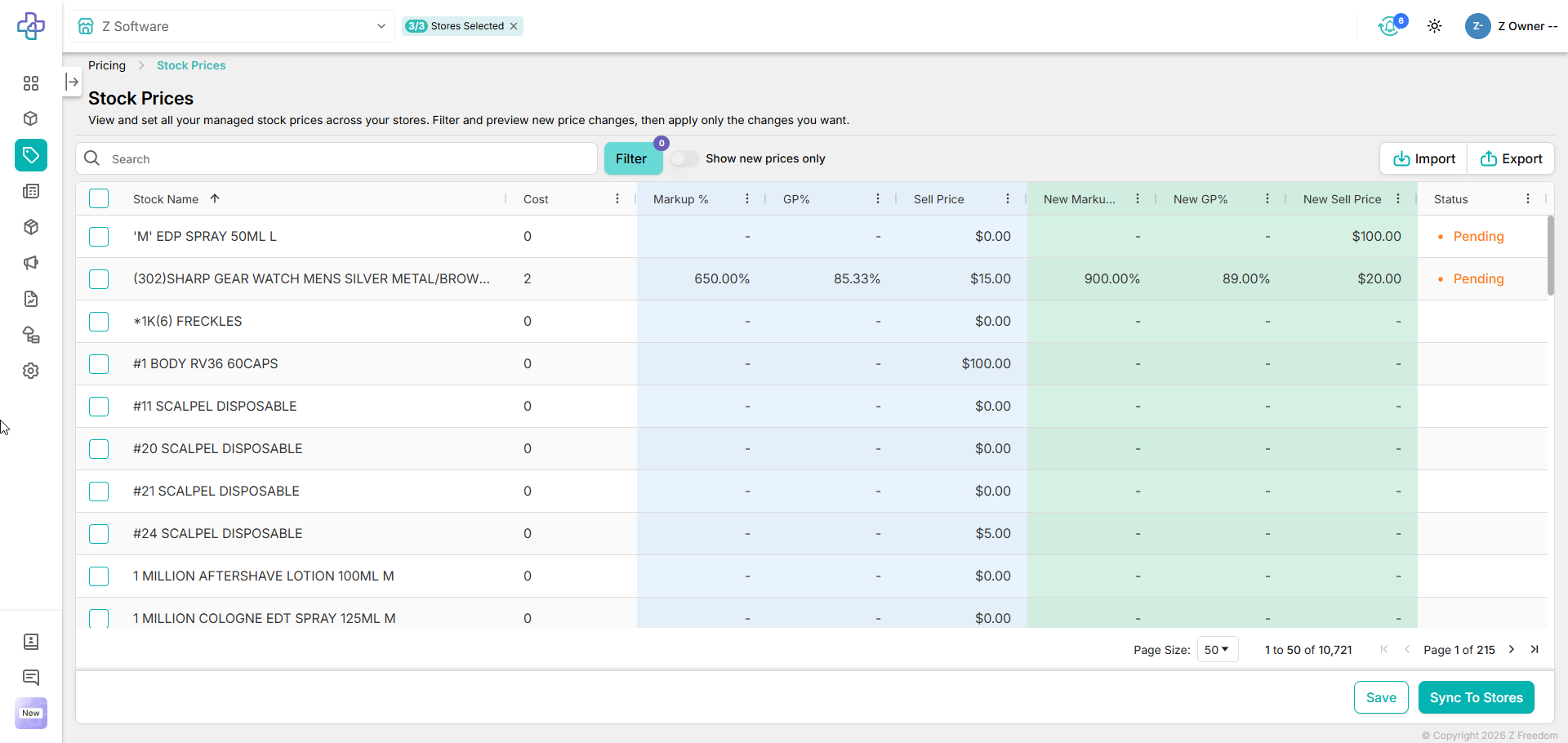Open the Page Size 50 dropdown

coord(1217,650)
